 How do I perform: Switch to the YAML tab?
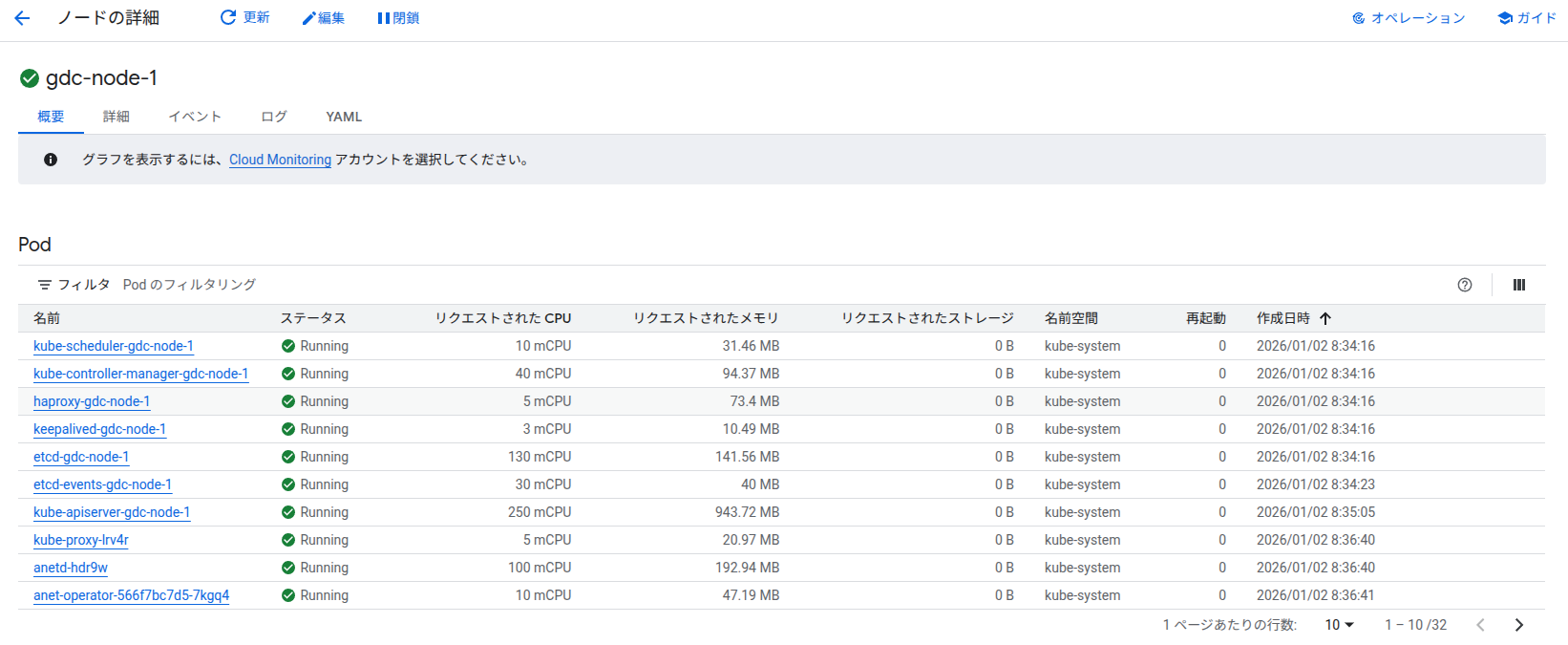(344, 117)
